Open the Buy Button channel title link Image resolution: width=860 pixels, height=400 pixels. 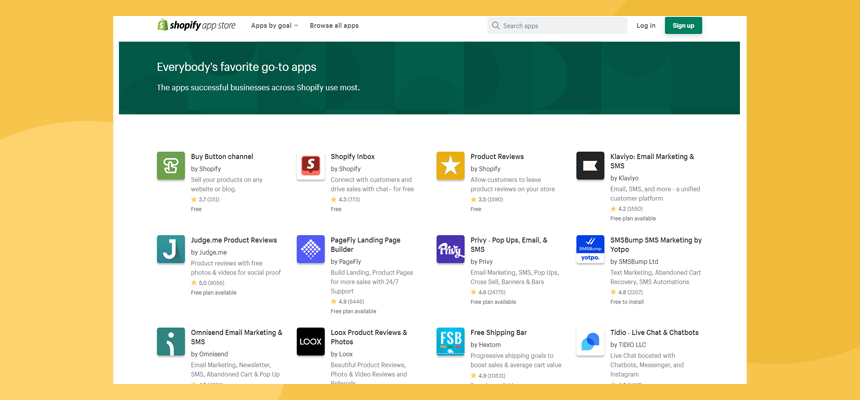click(222, 156)
